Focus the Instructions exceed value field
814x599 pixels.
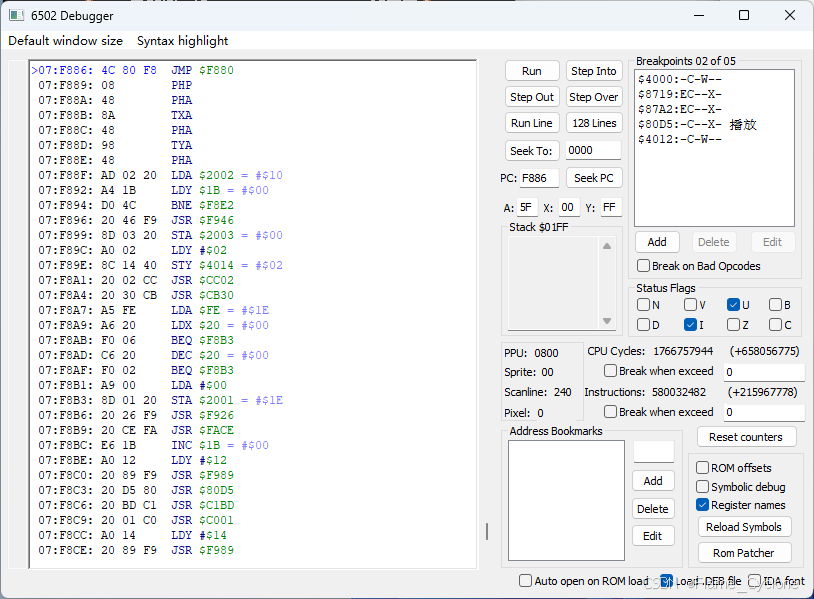(764, 412)
